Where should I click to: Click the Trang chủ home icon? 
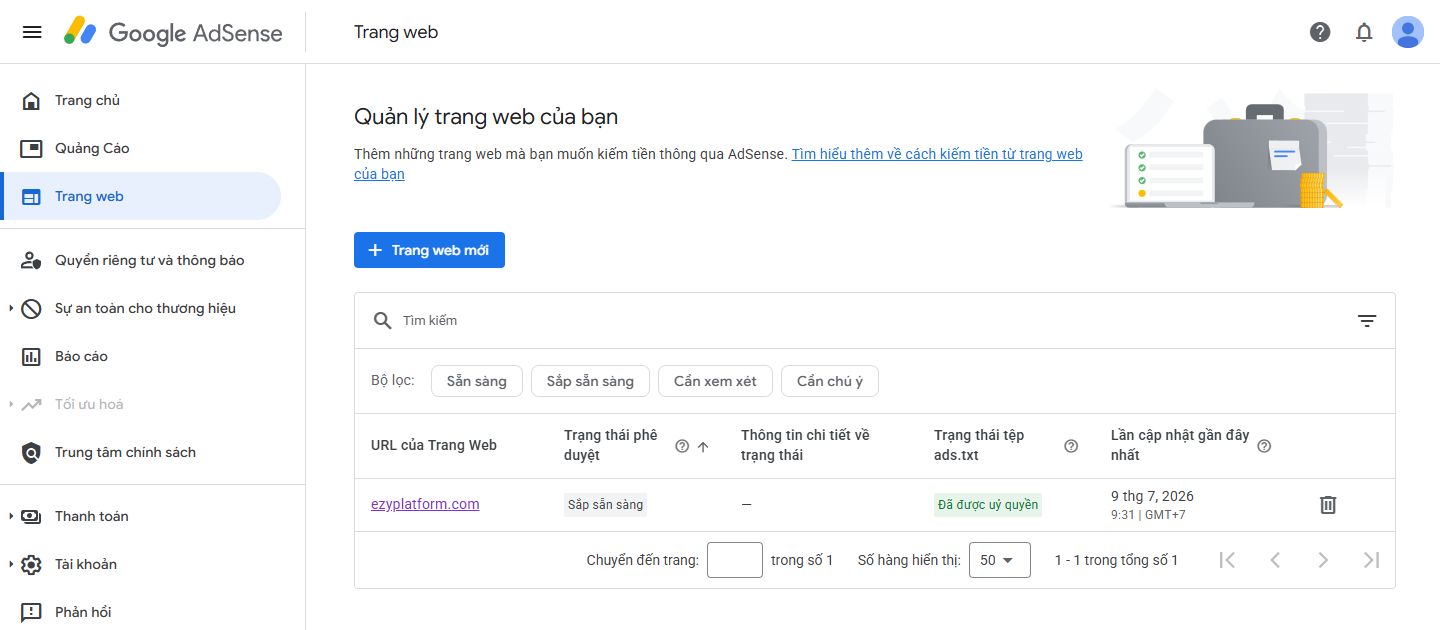tap(31, 100)
